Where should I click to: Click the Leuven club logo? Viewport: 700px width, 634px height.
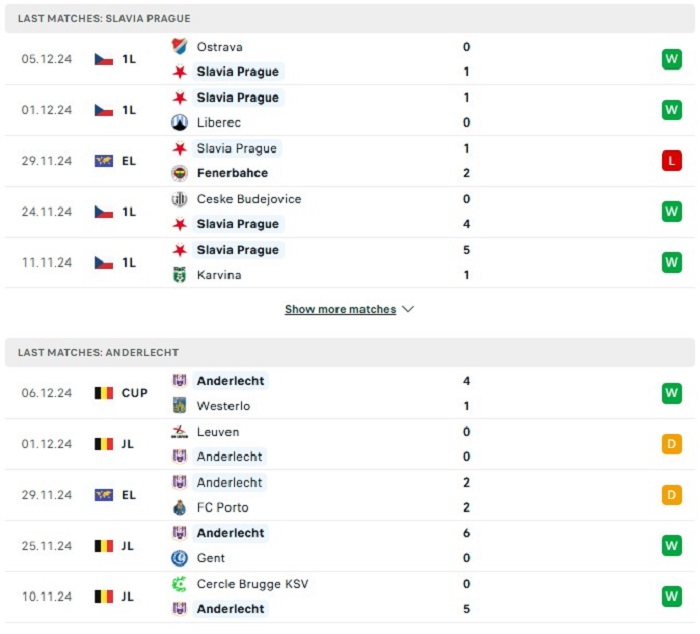[x=179, y=432]
